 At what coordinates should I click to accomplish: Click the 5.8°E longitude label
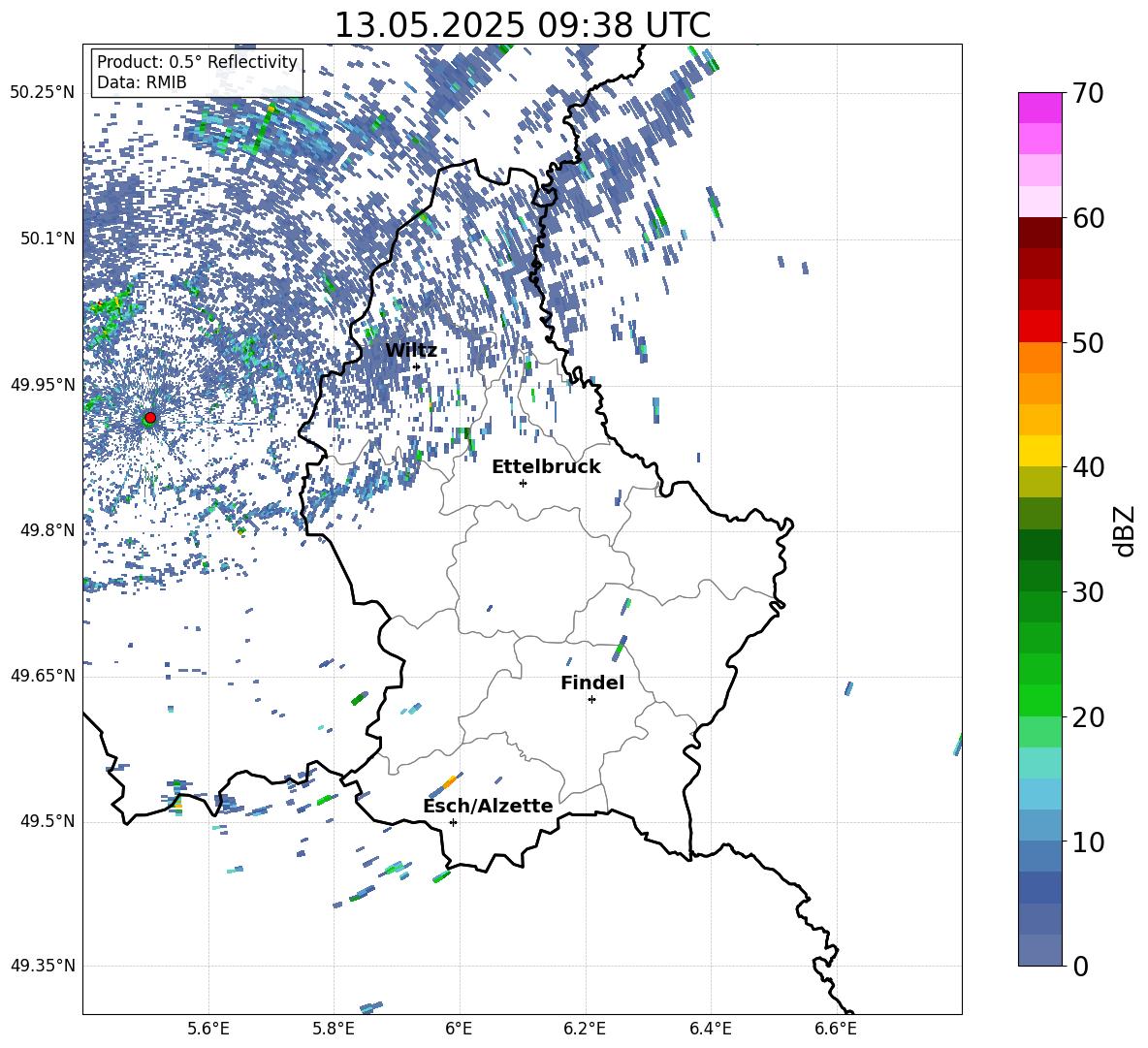(x=334, y=1029)
